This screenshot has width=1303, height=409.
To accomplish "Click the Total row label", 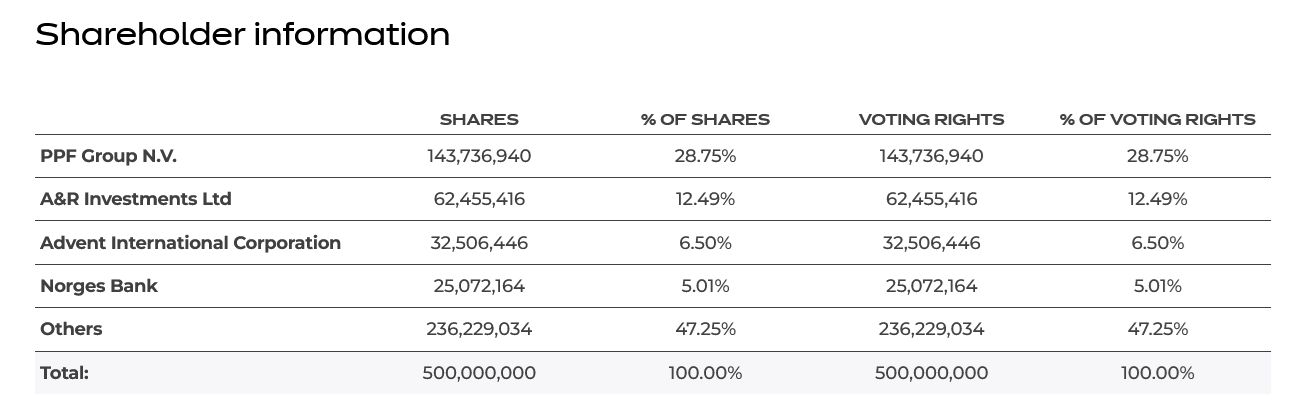I will tap(65, 373).
